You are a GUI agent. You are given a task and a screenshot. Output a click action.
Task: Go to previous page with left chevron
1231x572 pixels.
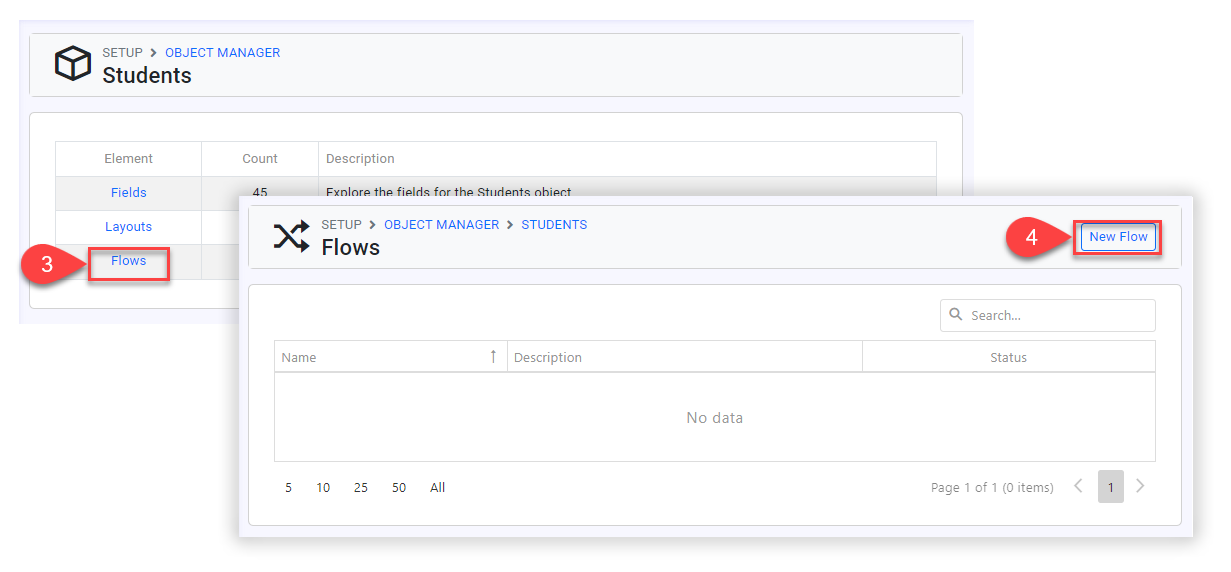pos(1078,487)
